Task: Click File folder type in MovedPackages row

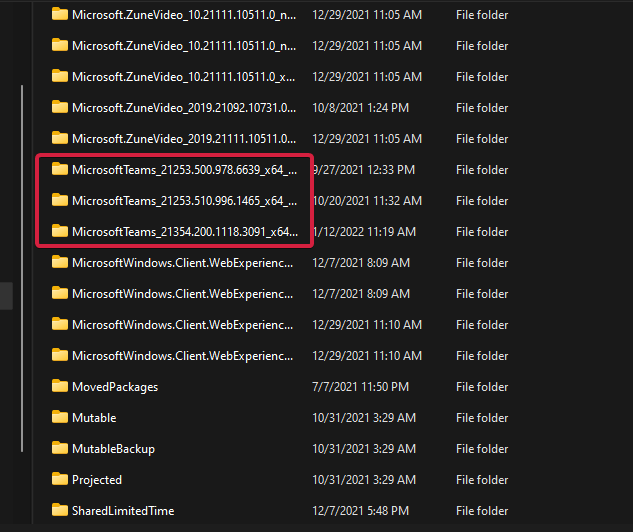Action: coord(482,387)
